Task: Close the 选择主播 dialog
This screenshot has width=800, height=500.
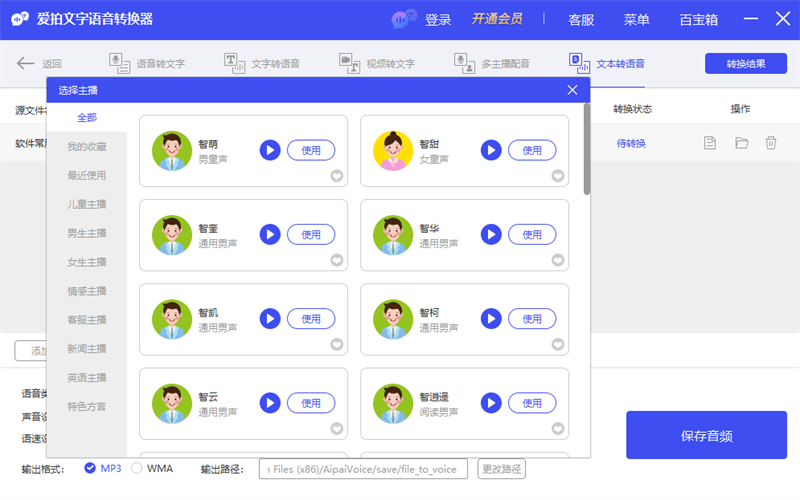Action: [x=572, y=90]
